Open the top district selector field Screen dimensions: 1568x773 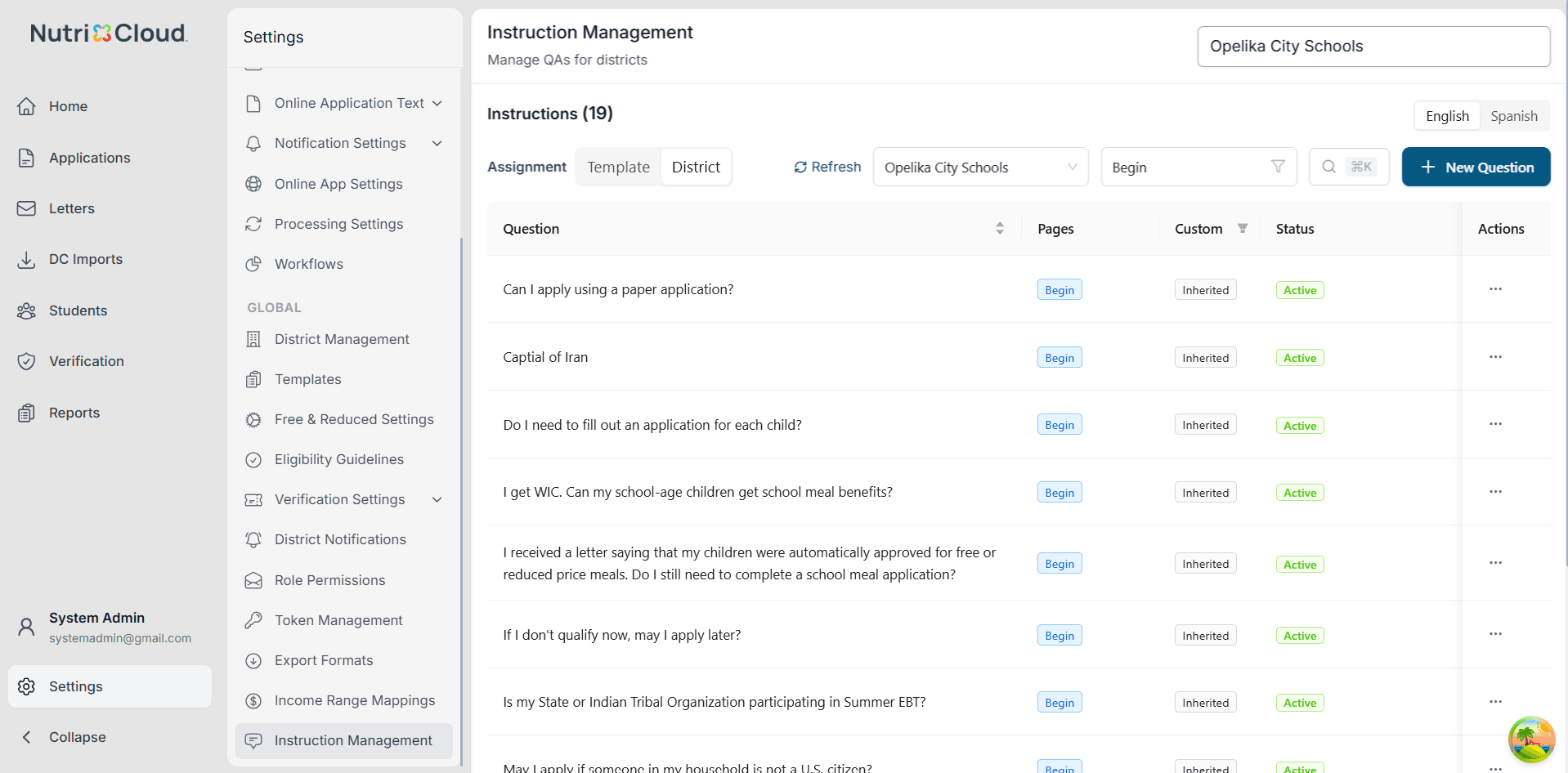point(1373,47)
